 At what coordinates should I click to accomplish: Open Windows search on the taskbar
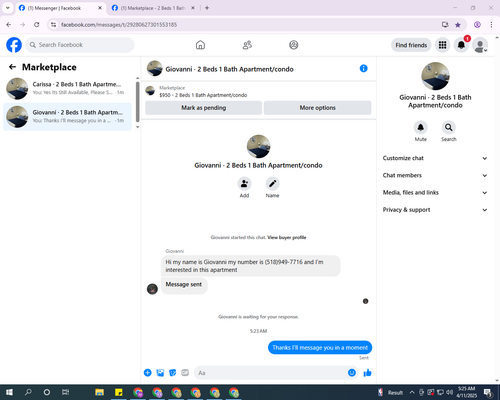tap(28, 392)
